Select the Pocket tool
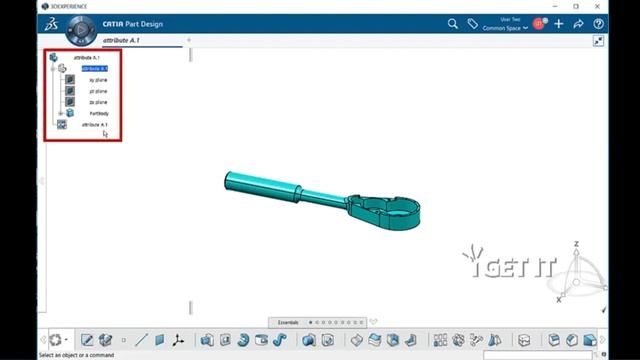 tap(225, 340)
